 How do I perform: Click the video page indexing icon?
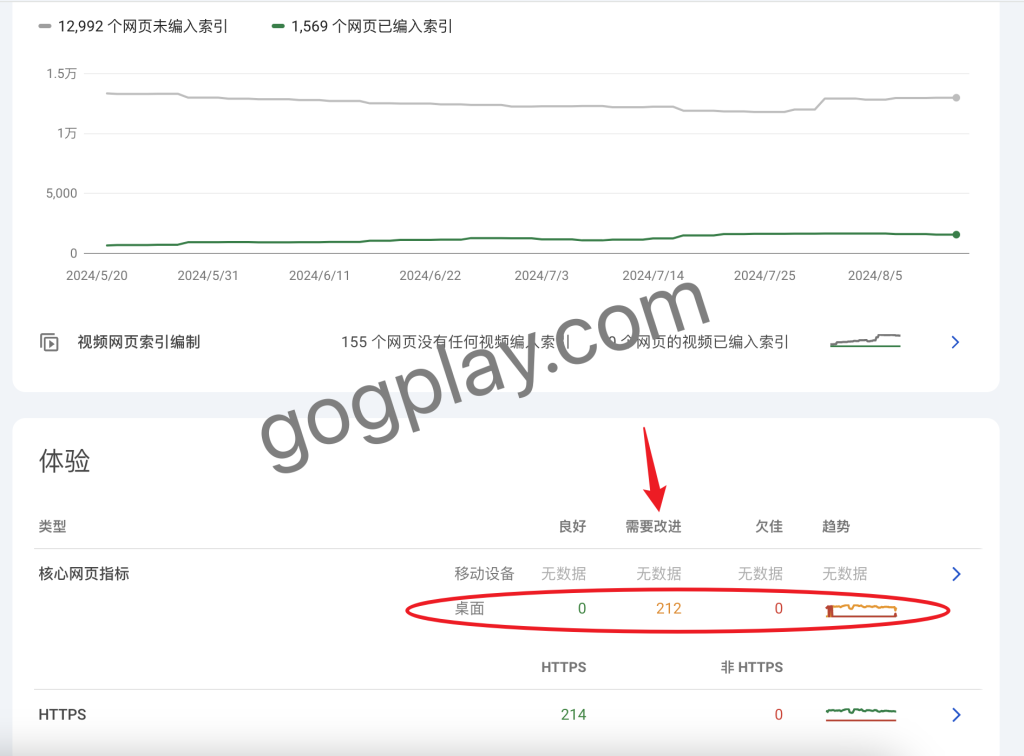click(49, 342)
